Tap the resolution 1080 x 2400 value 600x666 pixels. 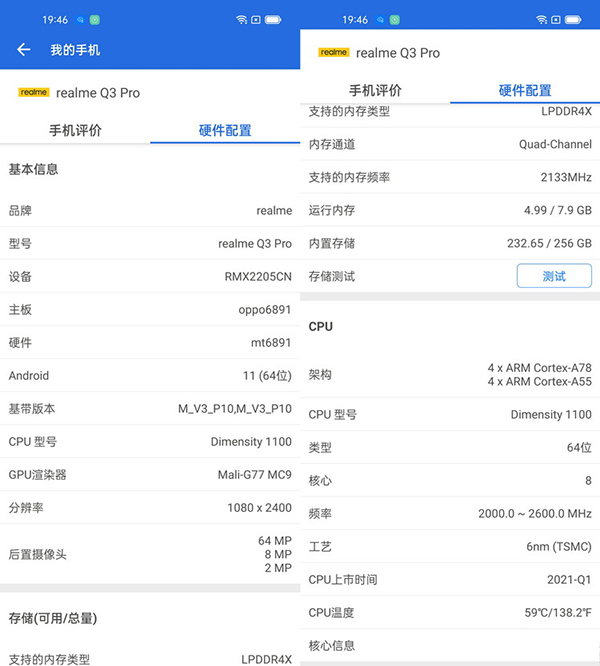(259, 508)
